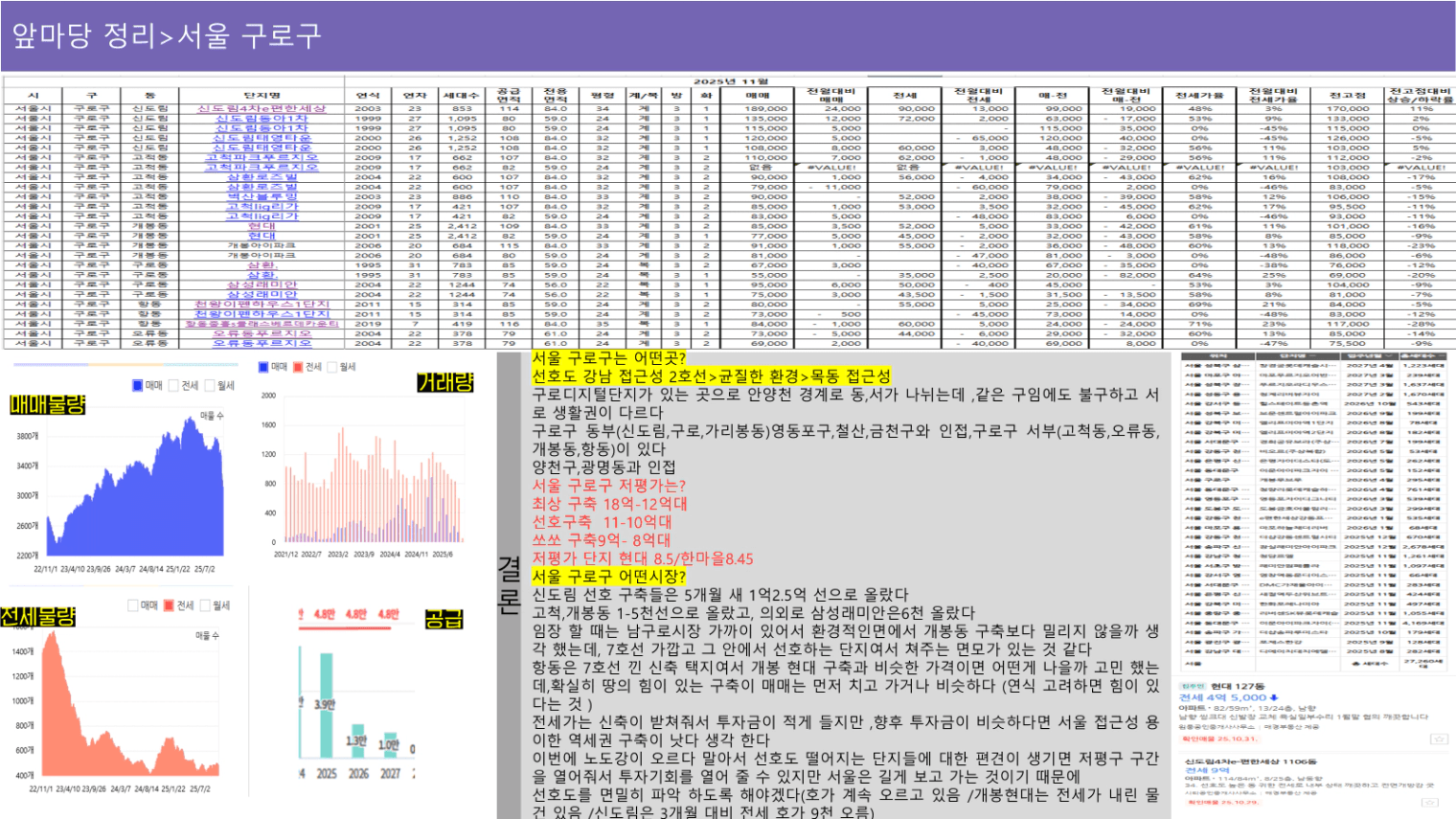
Task: Click the 앞마당 정리>서울 구로구 title
Action: coord(167,36)
